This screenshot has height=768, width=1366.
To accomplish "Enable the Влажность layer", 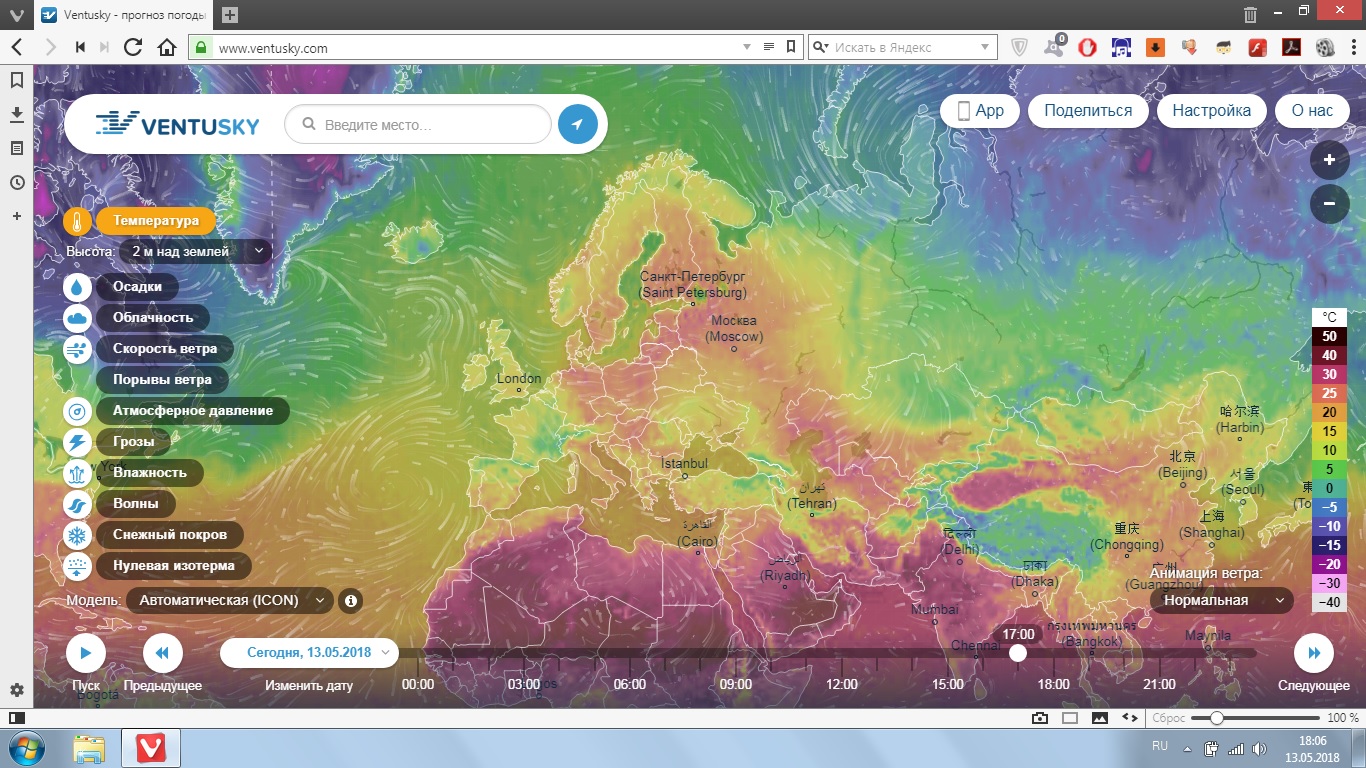I will (149, 473).
